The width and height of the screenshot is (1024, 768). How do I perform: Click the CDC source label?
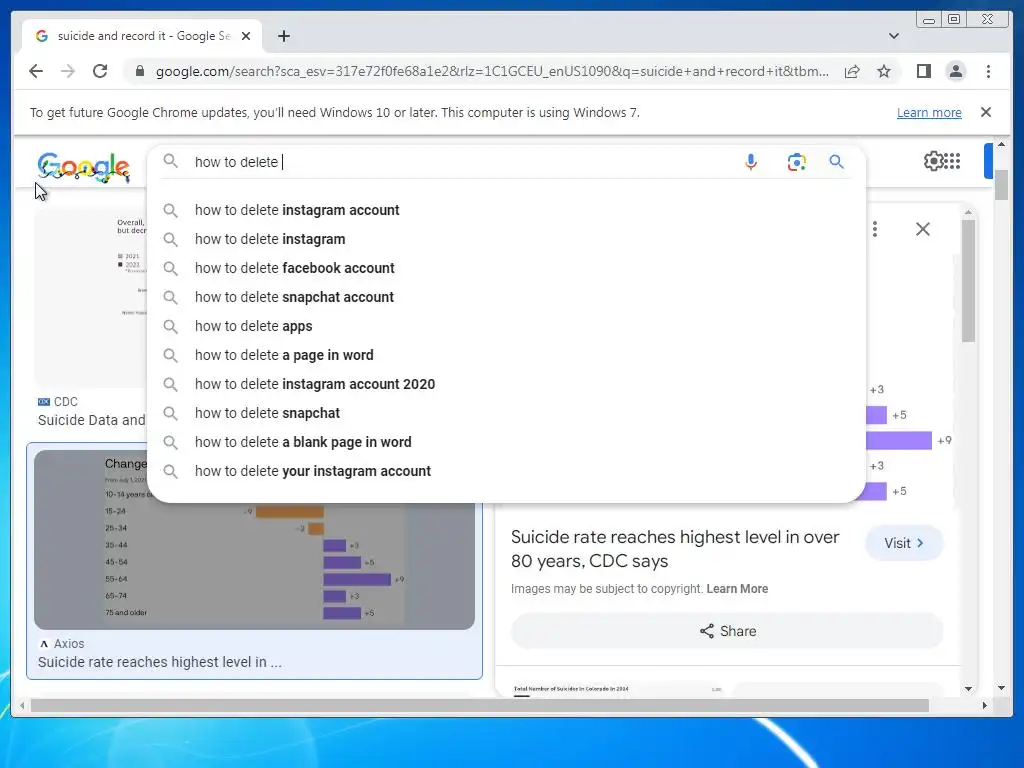click(x=58, y=402)
